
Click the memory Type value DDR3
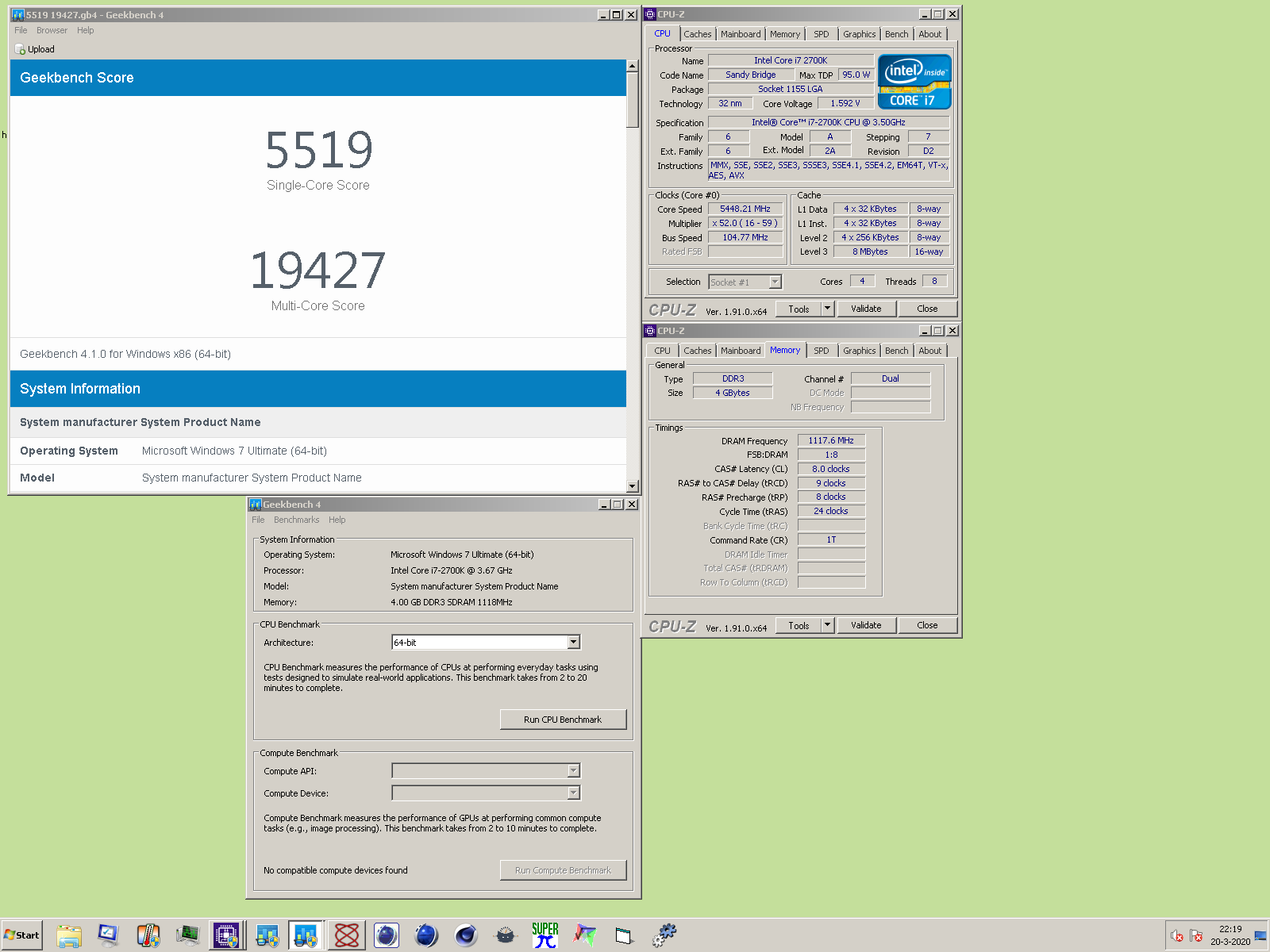(x=733, y=378)
